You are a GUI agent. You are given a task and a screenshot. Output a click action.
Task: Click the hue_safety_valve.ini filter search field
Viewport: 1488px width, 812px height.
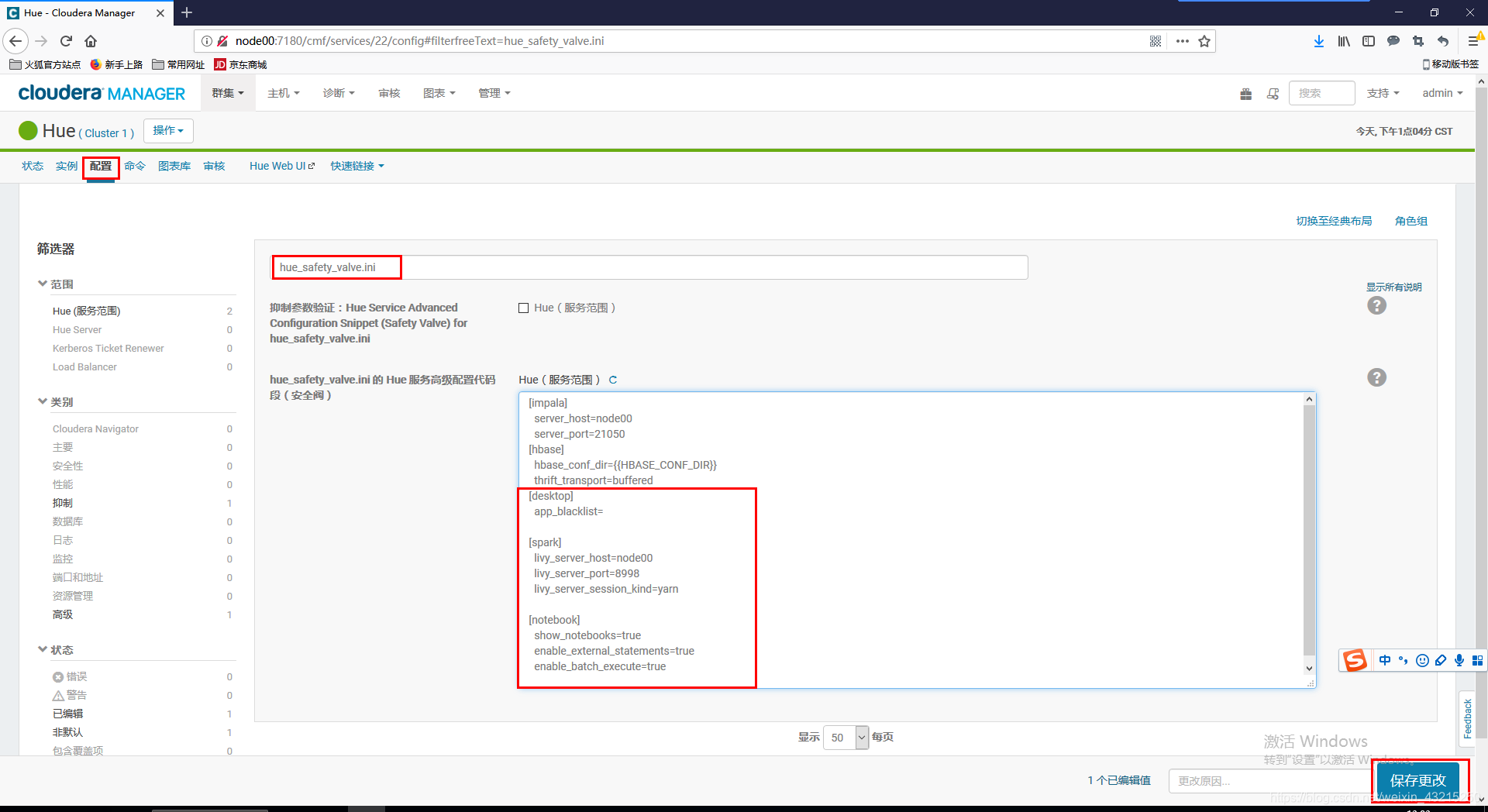click(x=649, y=267)
